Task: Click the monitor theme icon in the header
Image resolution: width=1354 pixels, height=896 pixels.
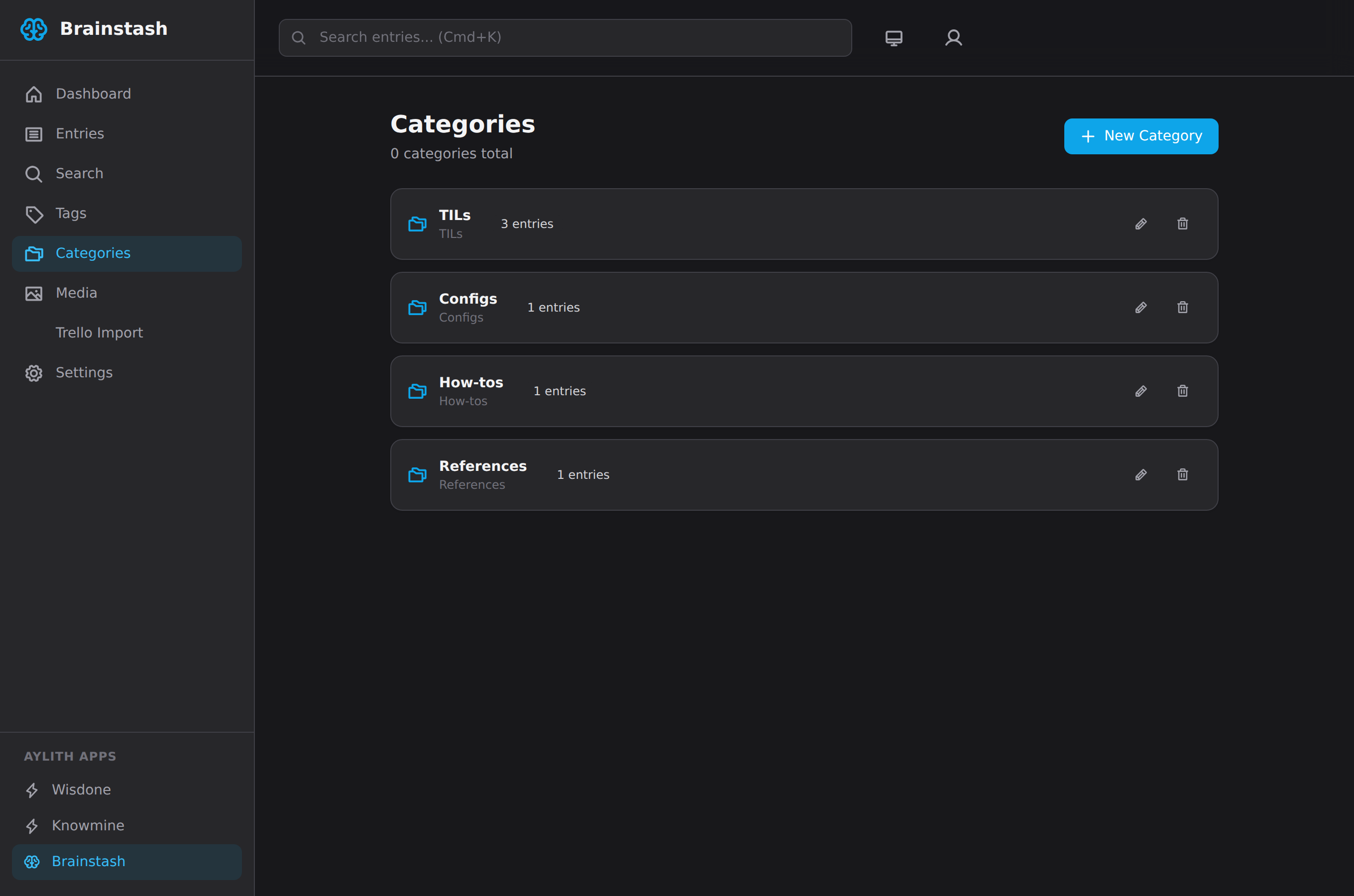Action: coord(894,38)
